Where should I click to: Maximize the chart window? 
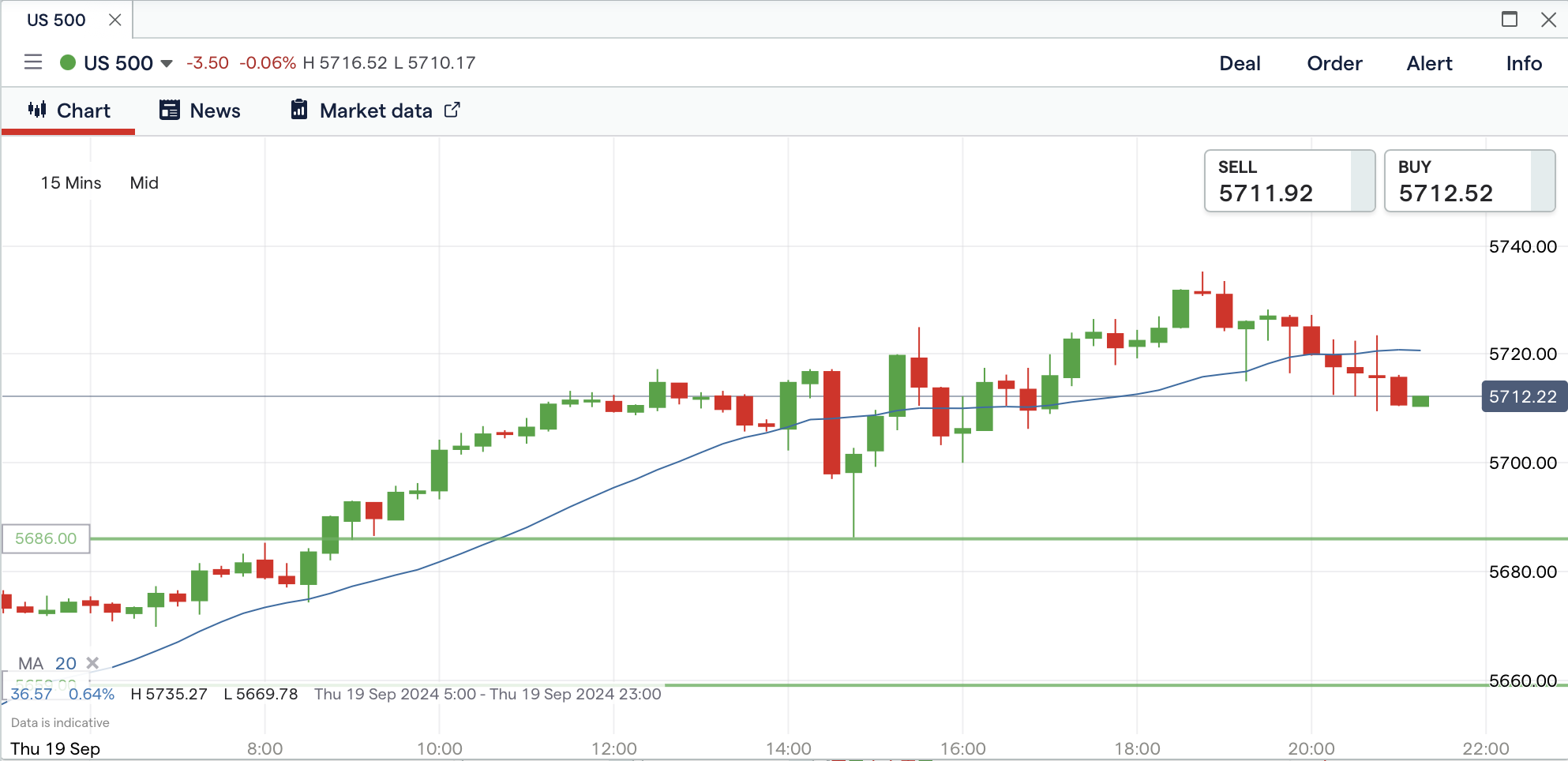(x=1510, y=20)
